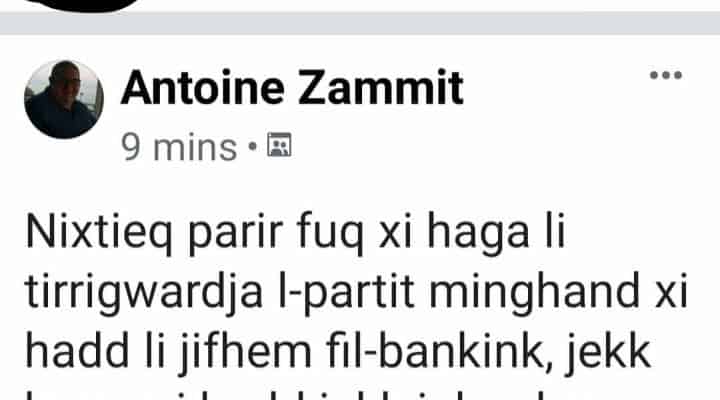Open the three-dot post options menu
Screen dimensions: 720x400
[x=666, y=75]
